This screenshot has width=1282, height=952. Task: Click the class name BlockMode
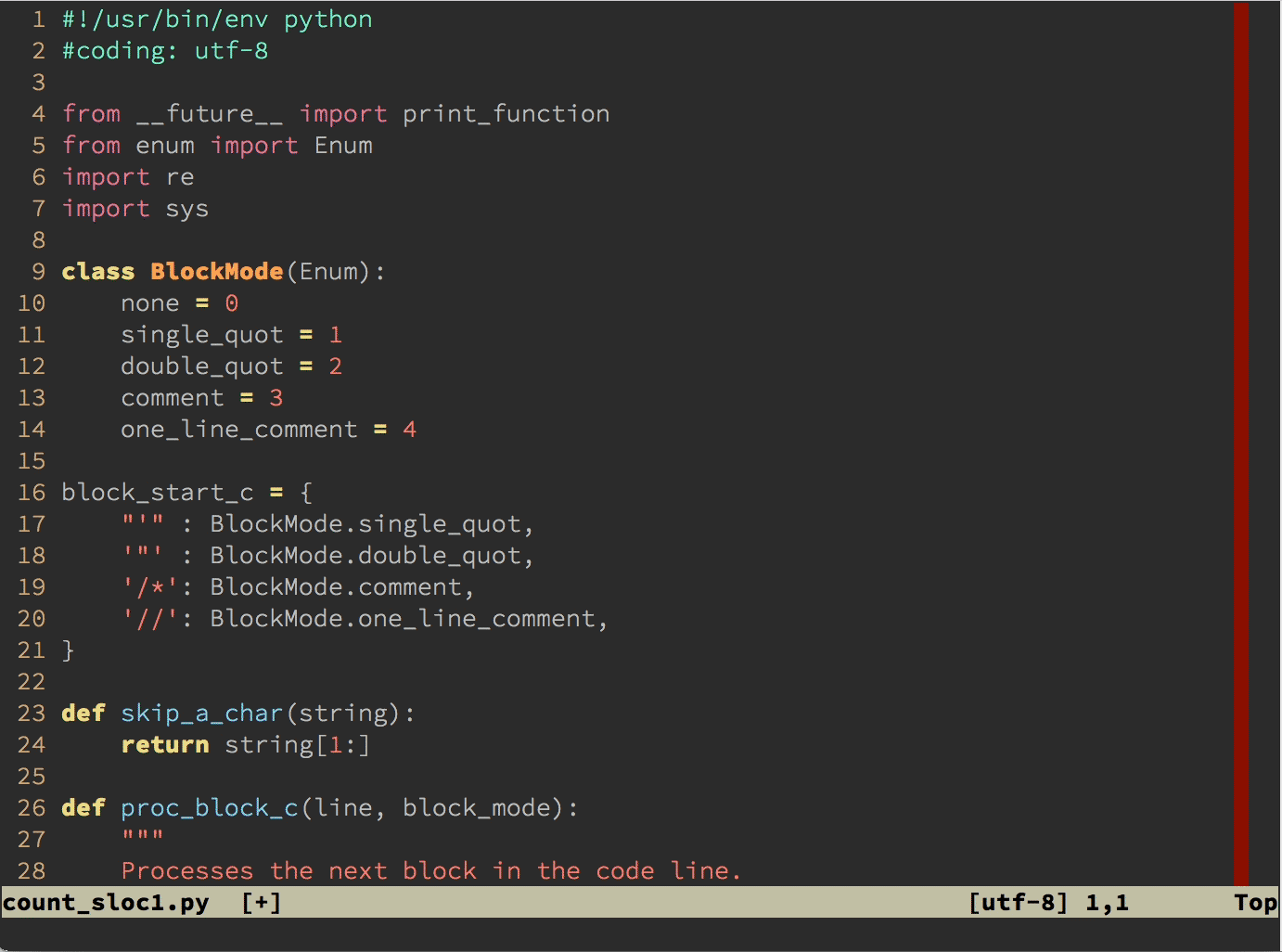pyautogui.click(x=216, y=271)
